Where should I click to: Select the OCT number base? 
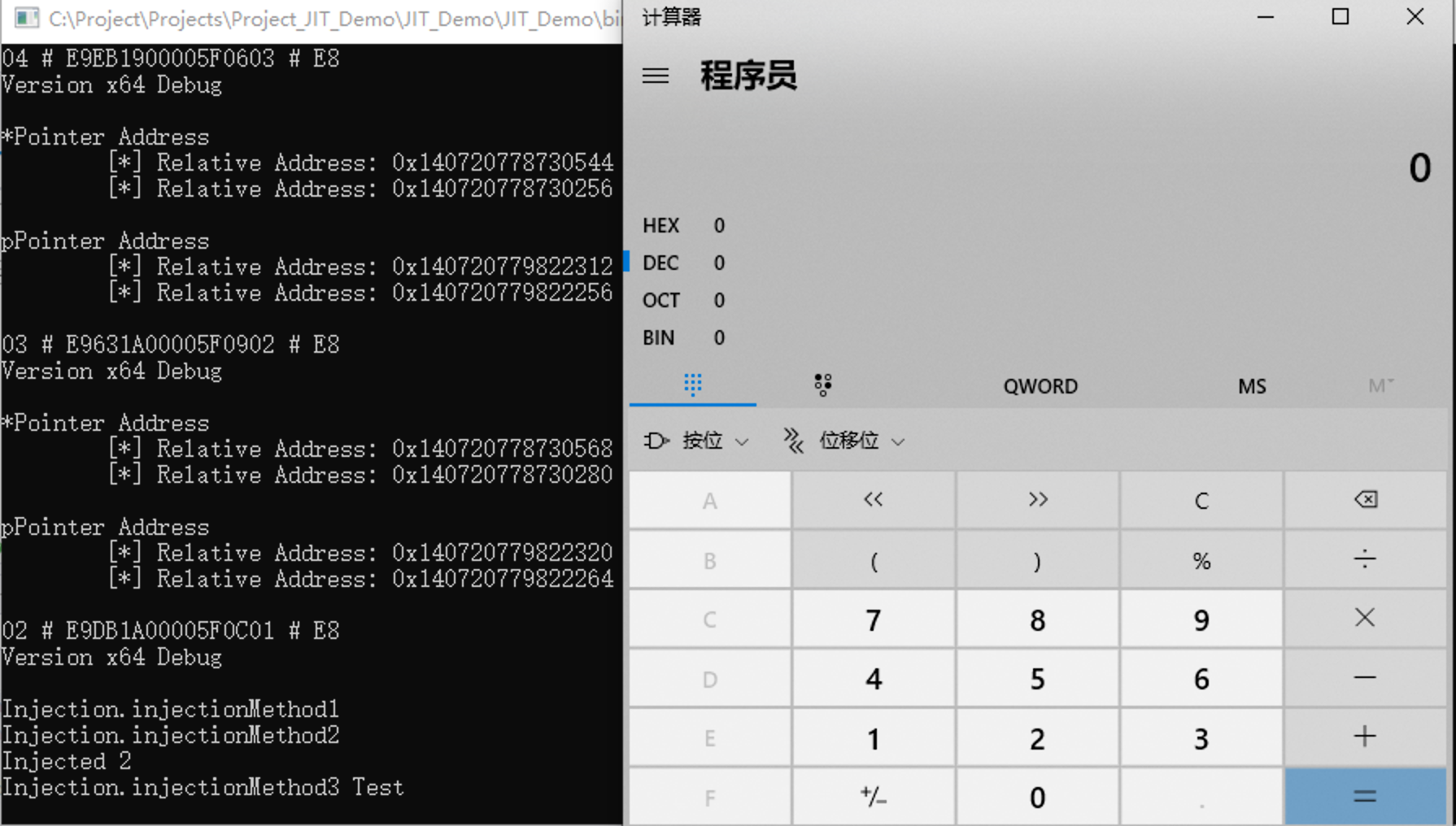click(x=683, y=300)
